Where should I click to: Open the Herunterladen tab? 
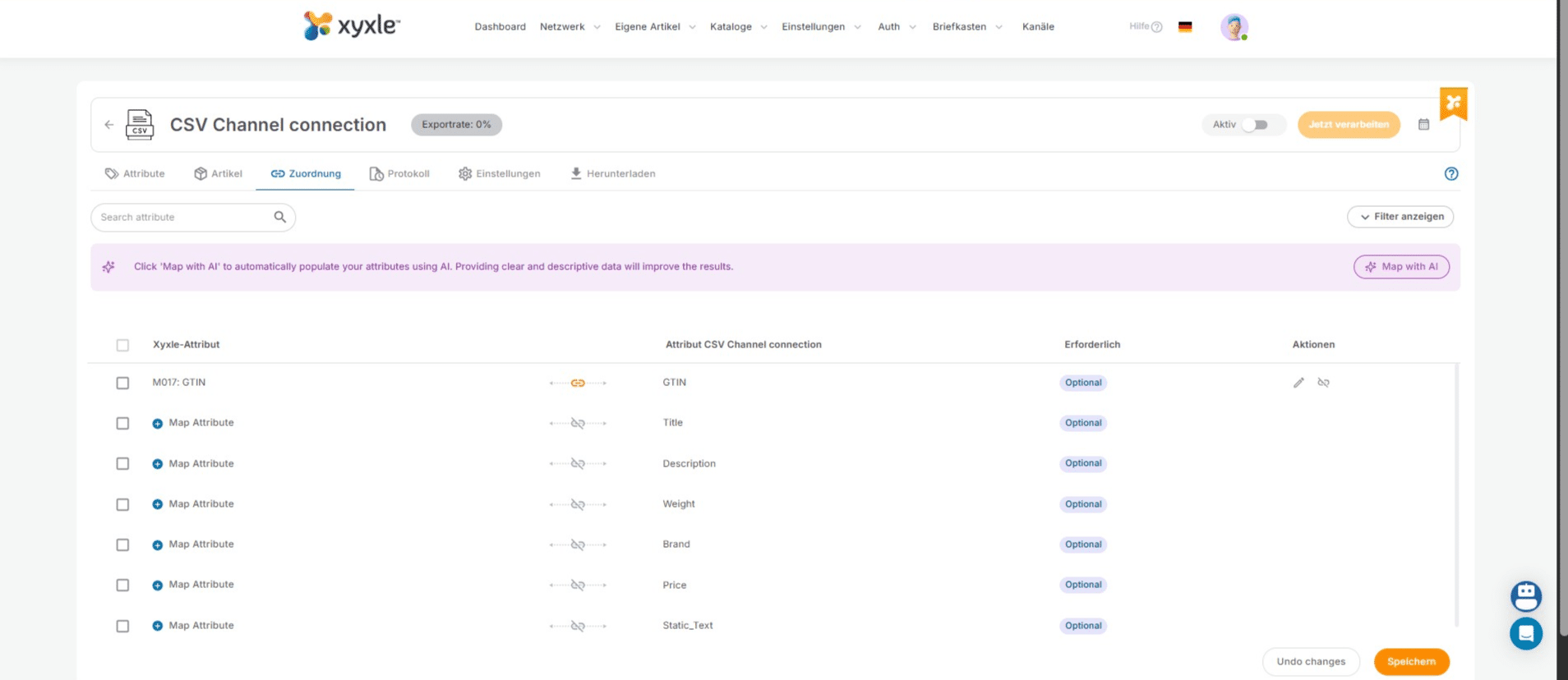612,174
